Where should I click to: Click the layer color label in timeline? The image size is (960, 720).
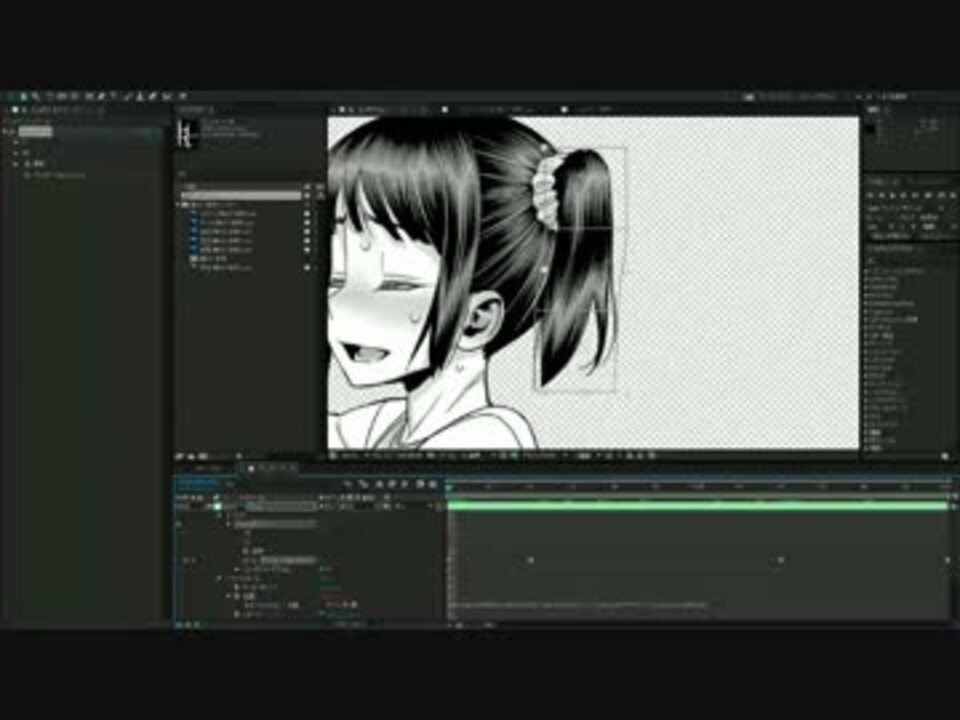click(x=217, y=506)
